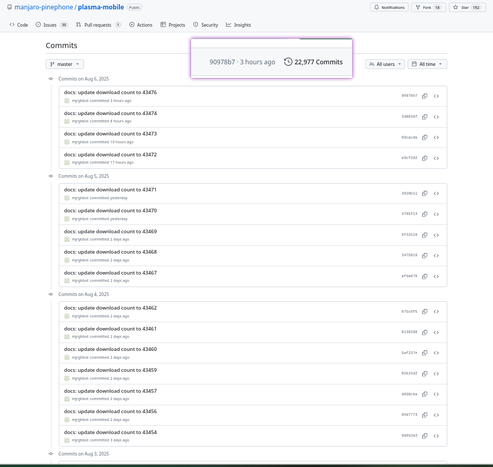493x467 pixels.
Task: Browse repository at the 43468 commit
Action: click(x=436, y=256)
